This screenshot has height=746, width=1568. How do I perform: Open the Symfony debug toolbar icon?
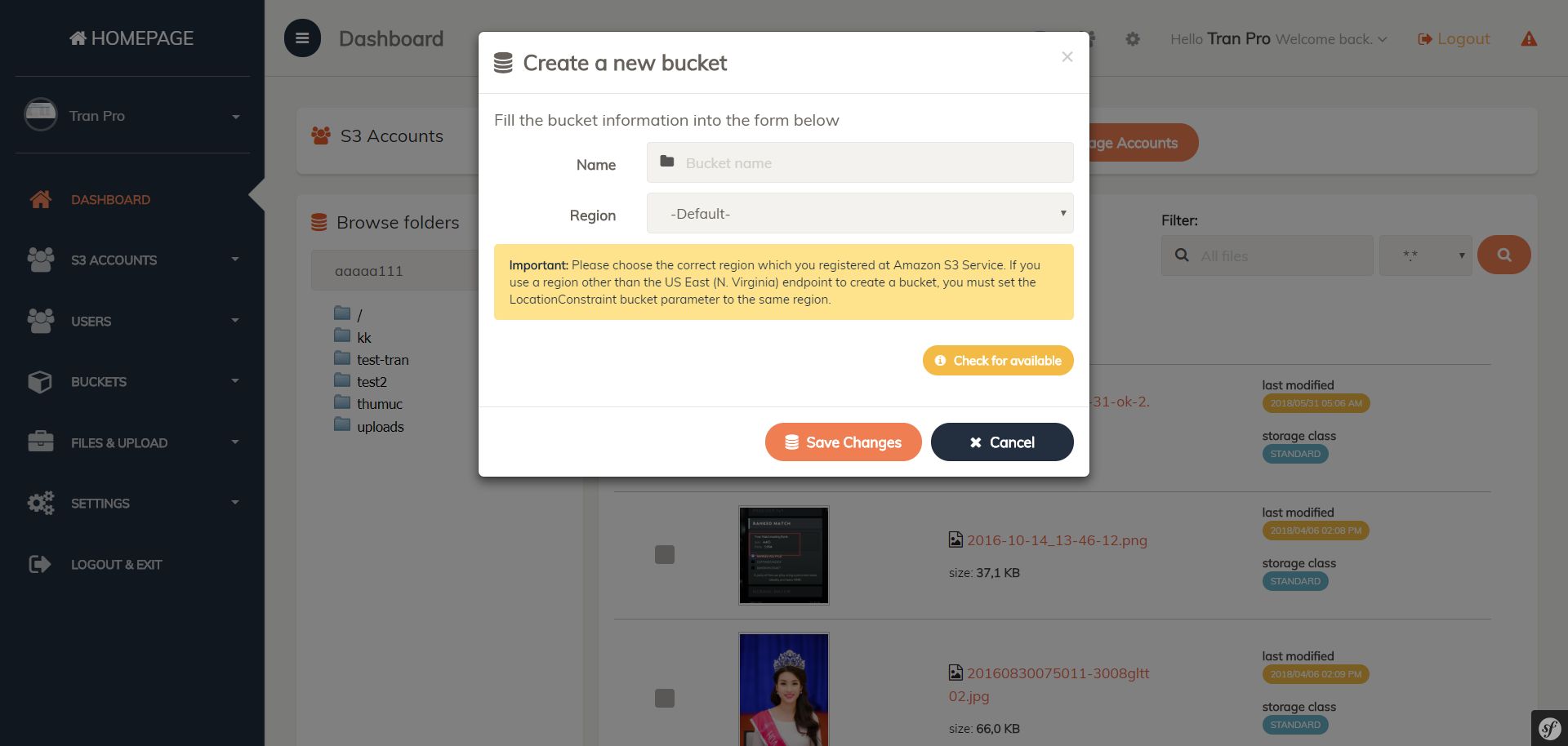pos(1549,728)
